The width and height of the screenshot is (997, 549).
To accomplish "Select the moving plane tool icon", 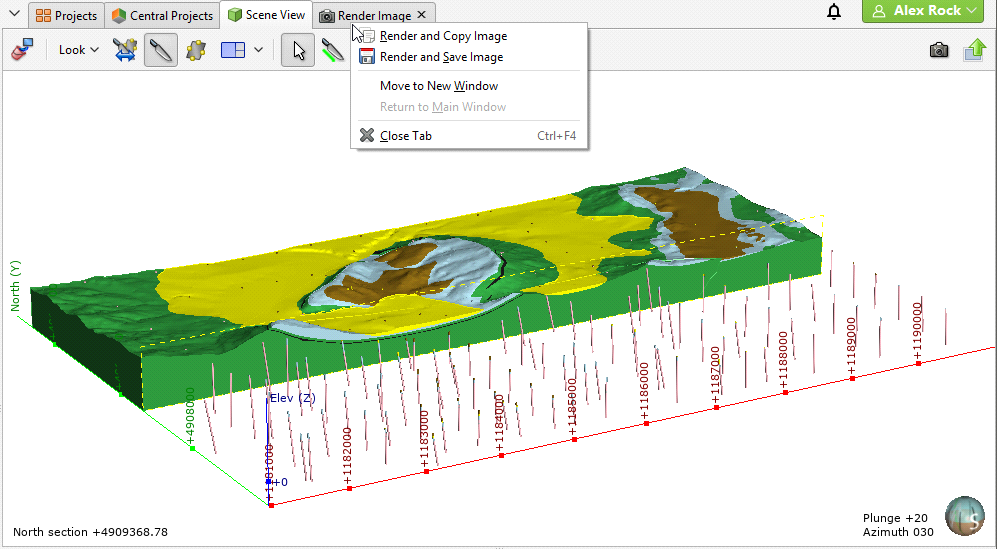I will click(x=196, y=49).
